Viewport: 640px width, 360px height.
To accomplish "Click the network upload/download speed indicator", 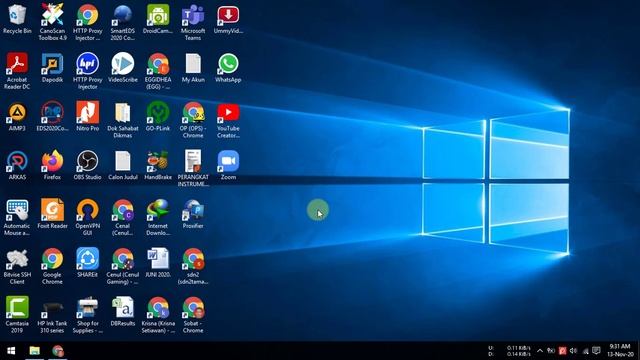I will tap(509, 351).
